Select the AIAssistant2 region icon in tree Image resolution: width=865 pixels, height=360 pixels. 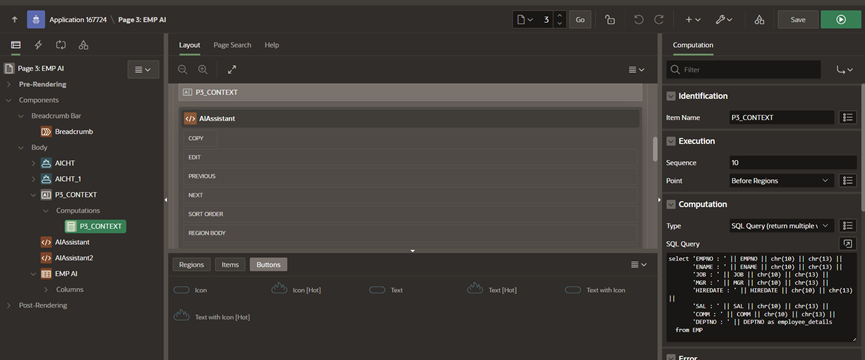point(46,257)
